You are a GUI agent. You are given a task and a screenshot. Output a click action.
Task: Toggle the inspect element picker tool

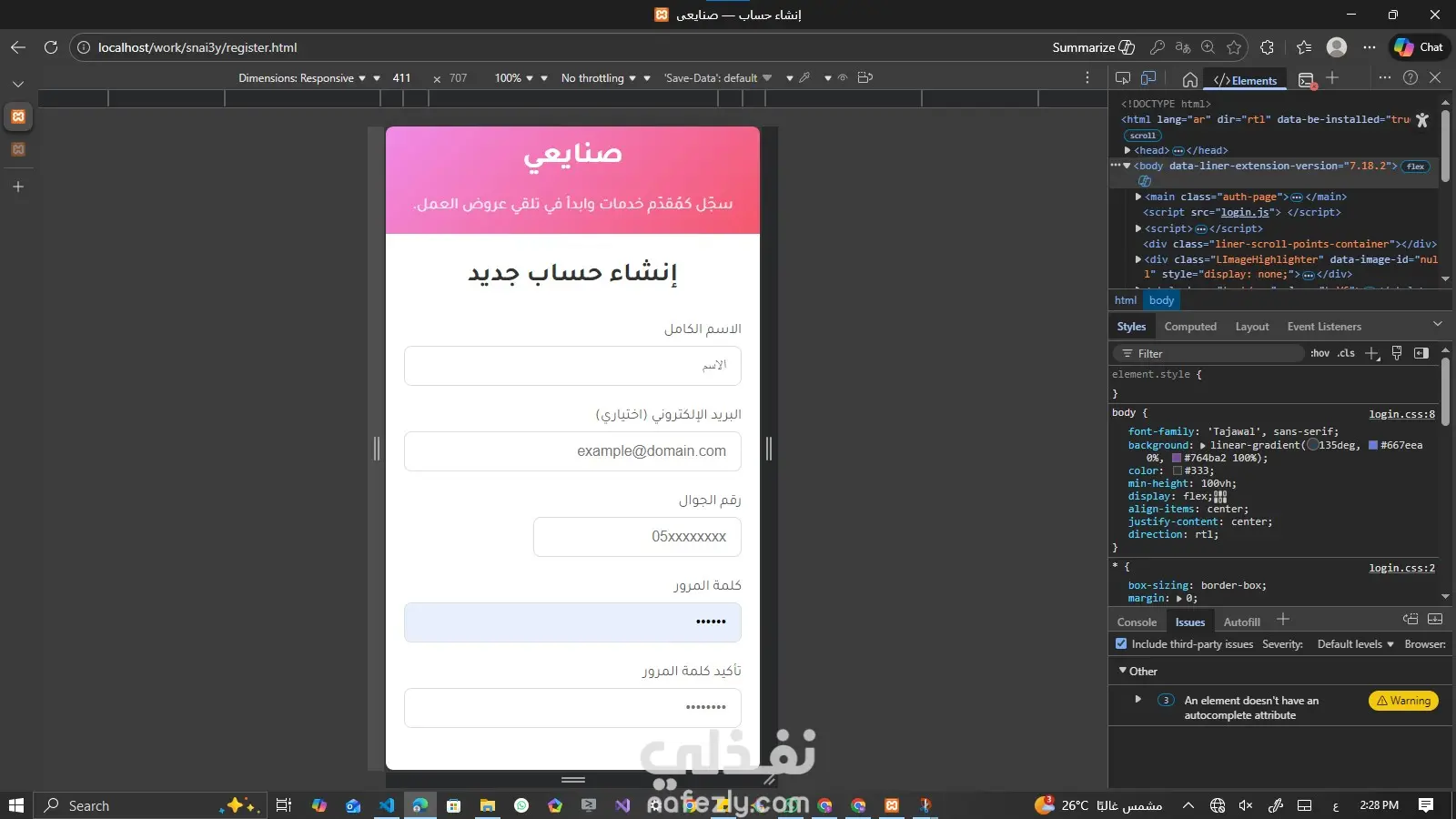point(1123,78)
